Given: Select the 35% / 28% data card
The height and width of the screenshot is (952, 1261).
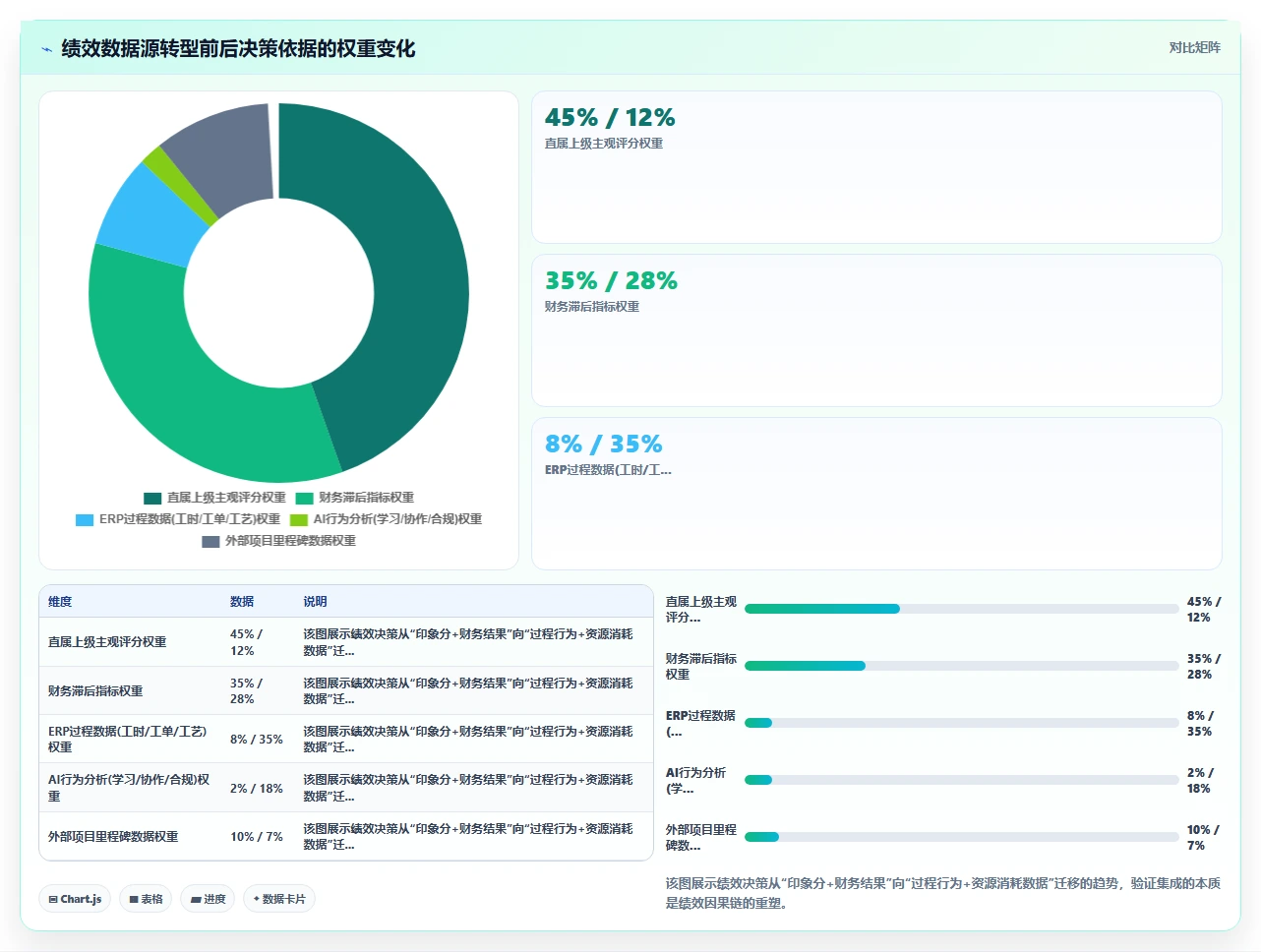Looking at the screenshot, I should click(876, 330).
